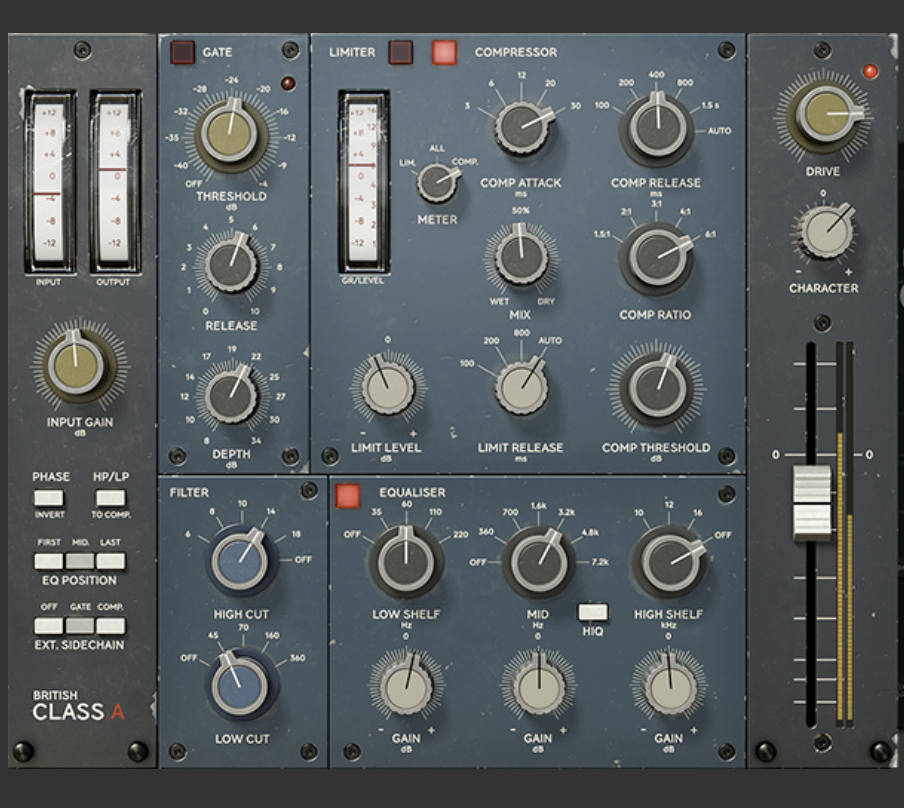Set Ext. Sidechain to Off
Screen dimensions: 904x808
[48, 626]
